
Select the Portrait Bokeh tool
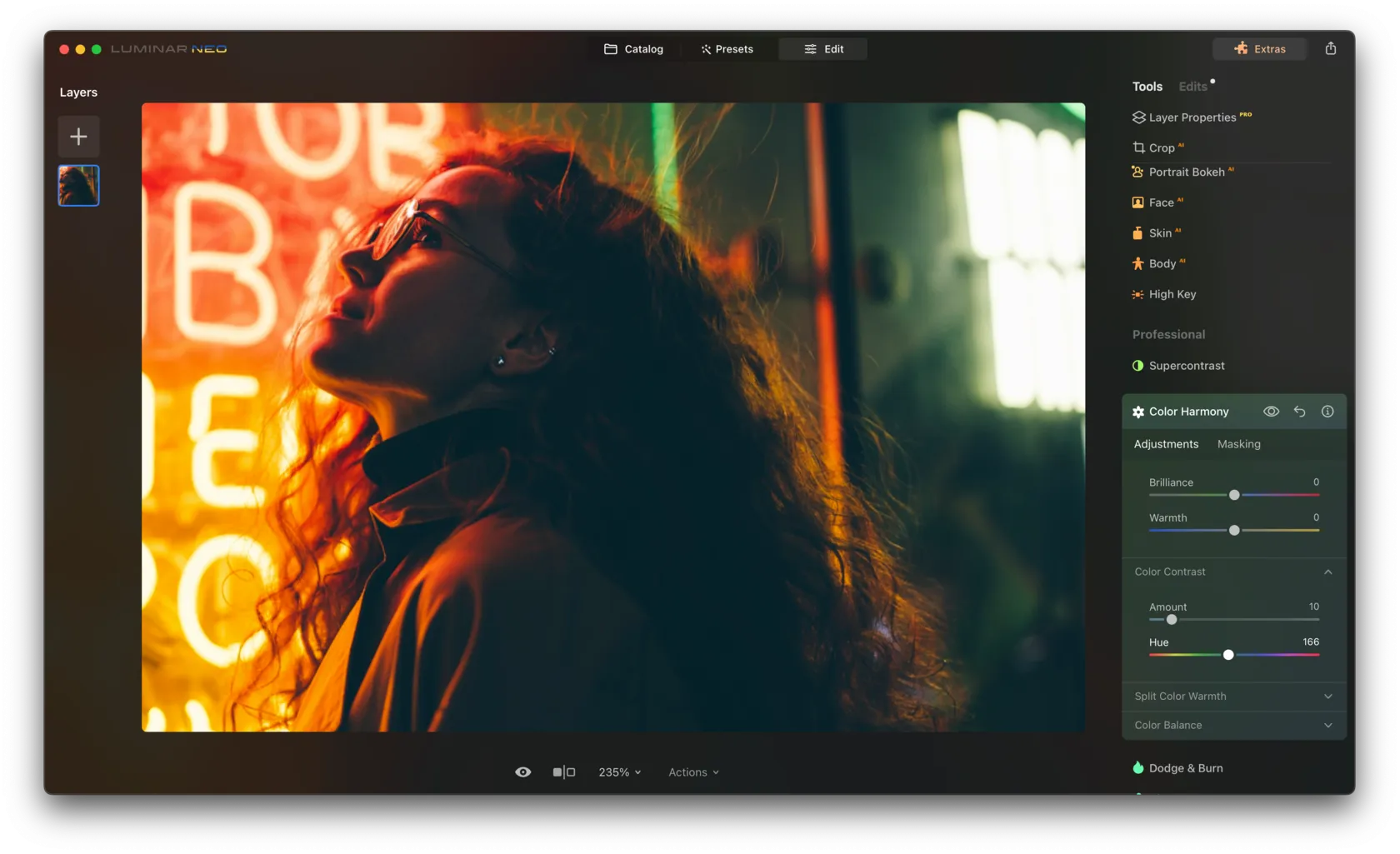coord(1186,172)
